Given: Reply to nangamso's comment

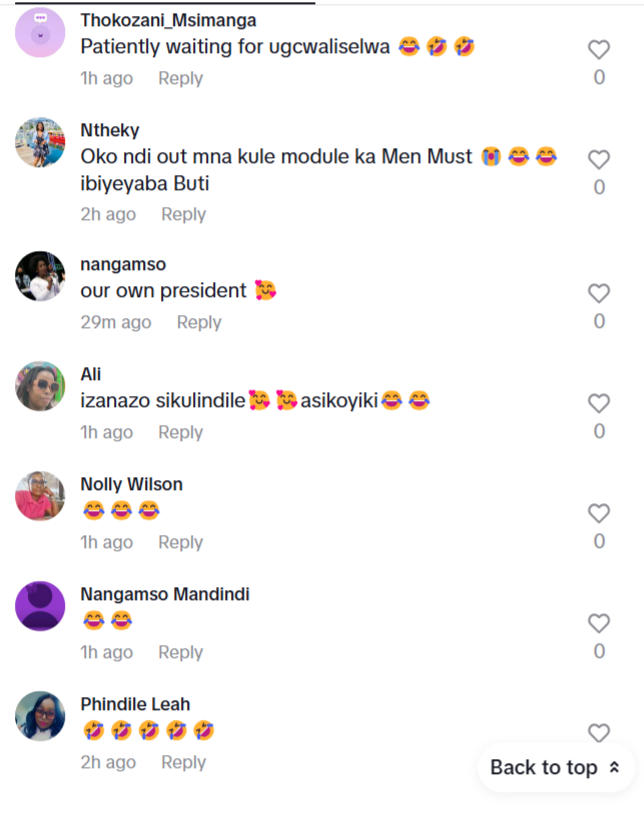Looking at the screenshot, I should point(199,322).
